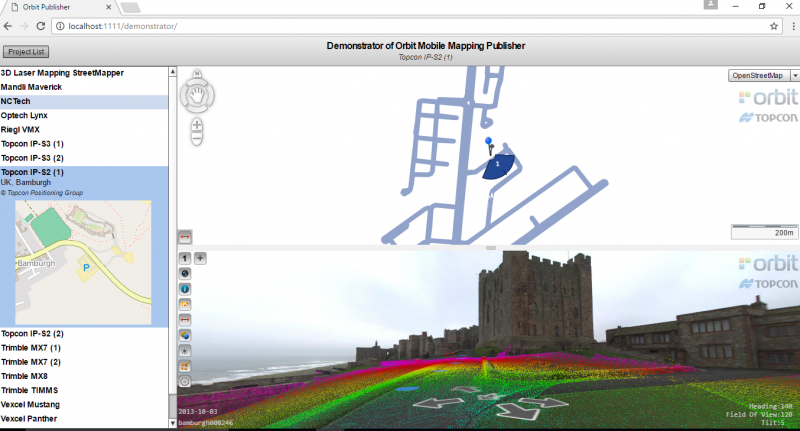800x431 pixels.
Task: Pan the map up with compass ring
Action: tap(197, 82)
